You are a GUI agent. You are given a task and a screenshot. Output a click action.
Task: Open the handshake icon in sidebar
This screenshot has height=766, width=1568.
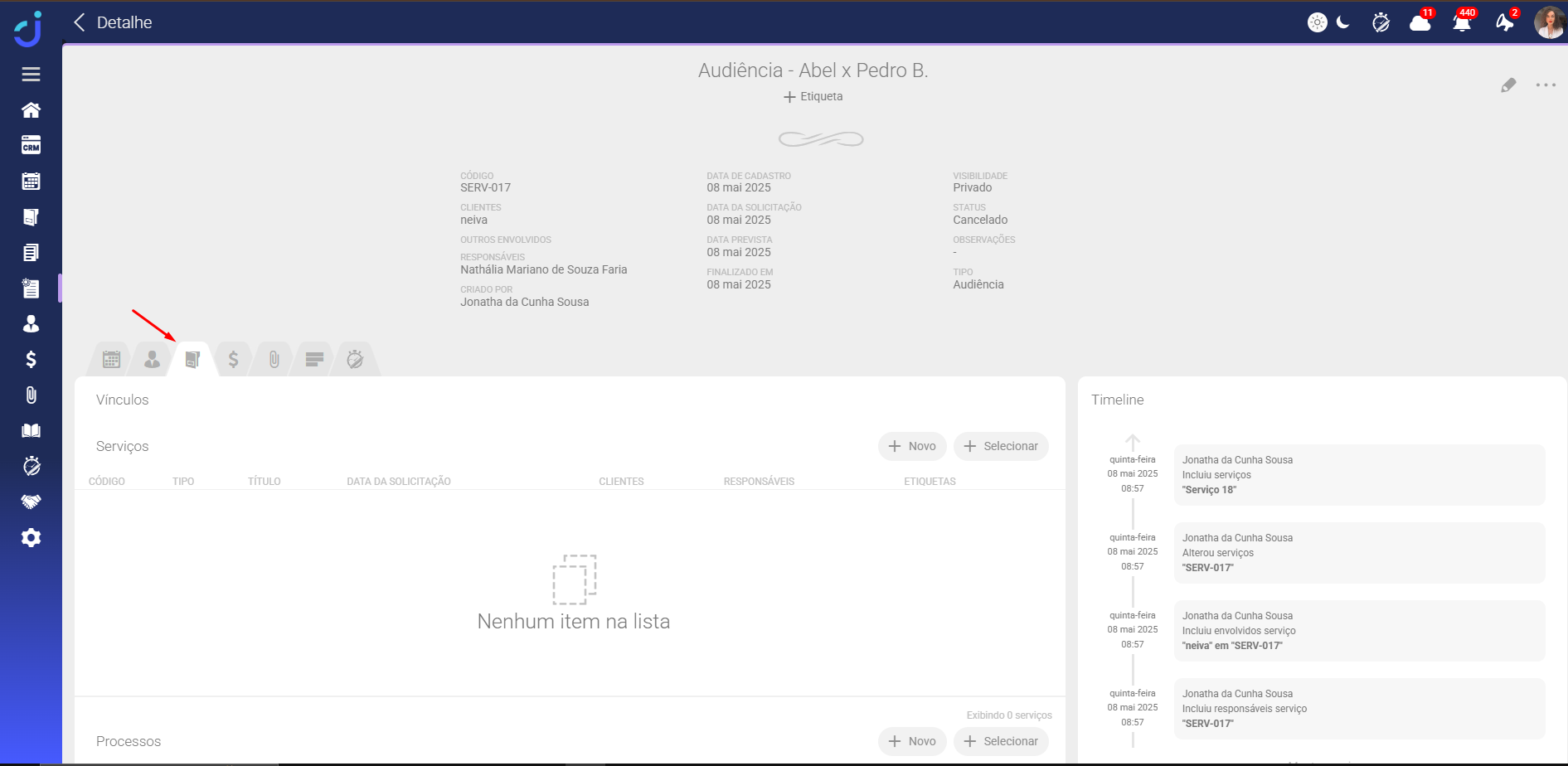pyautogui.click(x=31, y=502)
